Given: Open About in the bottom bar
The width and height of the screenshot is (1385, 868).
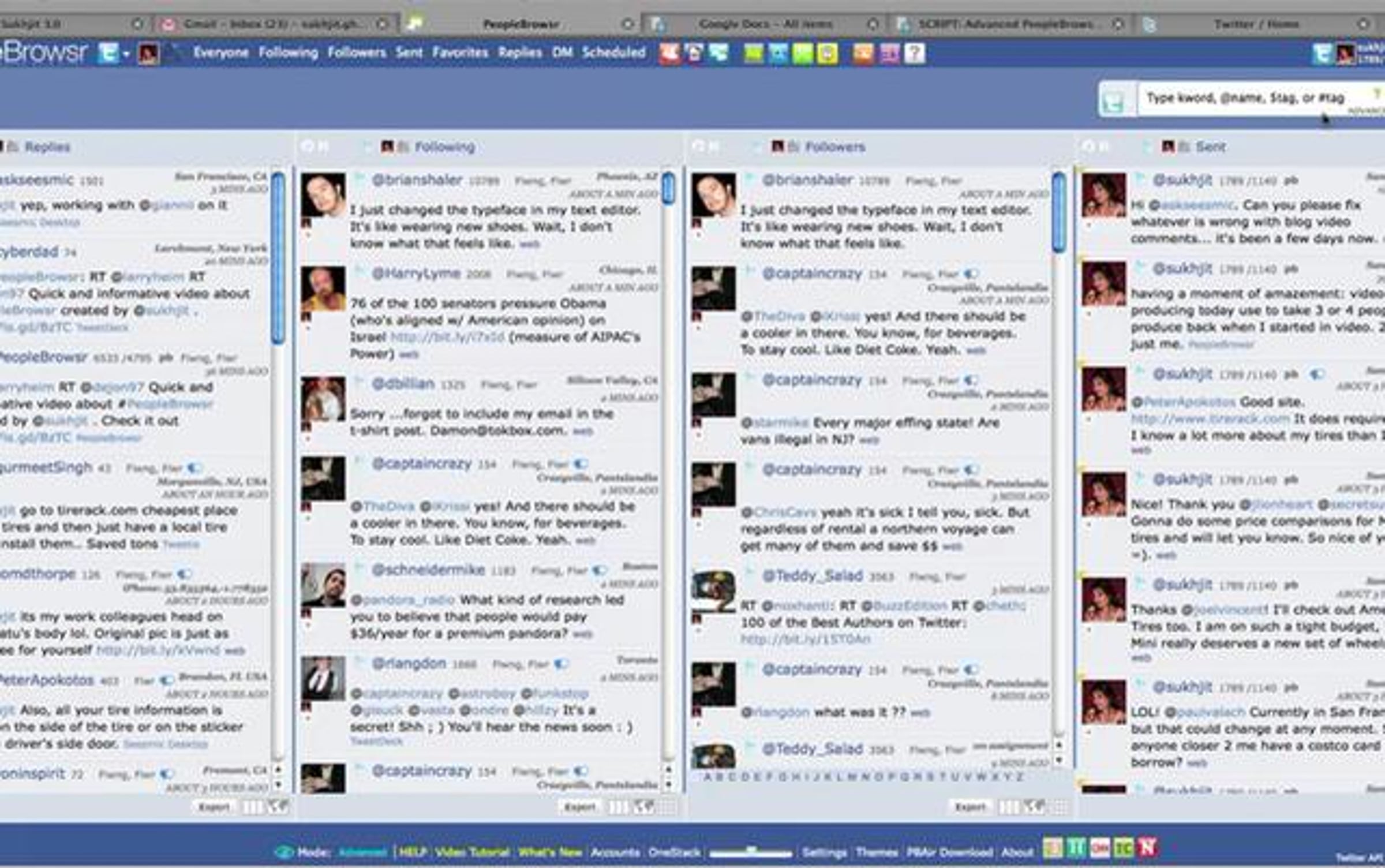Looking at the screenshot, I should coord(1017,852).
